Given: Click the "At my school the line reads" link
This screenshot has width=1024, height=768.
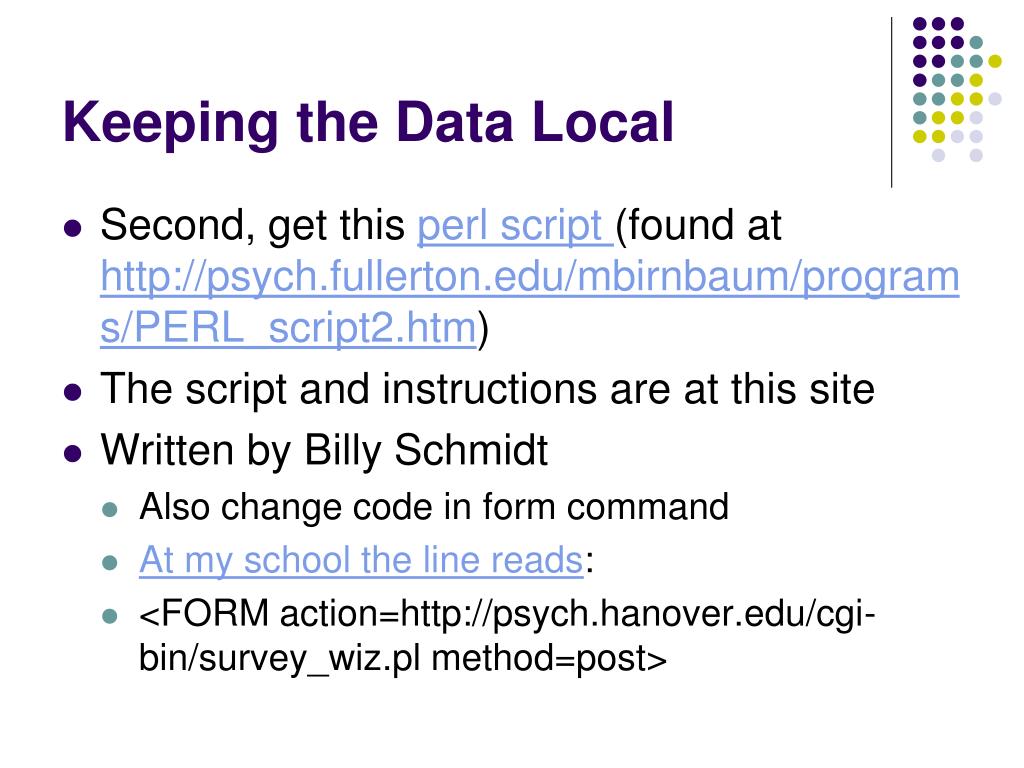Looking at the screenshot, I should [x=361, y=560].
